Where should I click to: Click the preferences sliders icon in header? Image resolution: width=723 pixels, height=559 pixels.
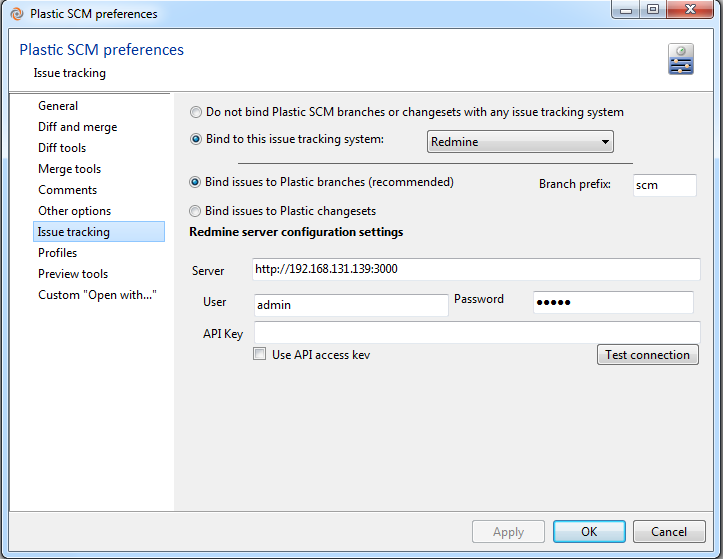[681, 59]
